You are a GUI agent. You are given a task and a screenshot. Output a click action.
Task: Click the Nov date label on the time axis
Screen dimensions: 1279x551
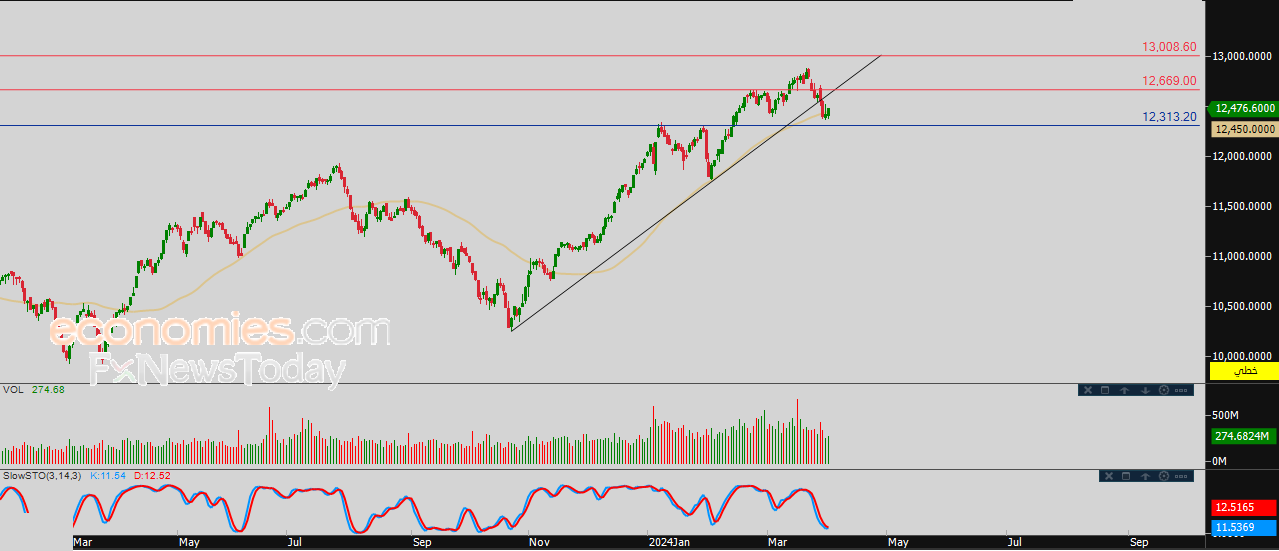tap(541, 543)
